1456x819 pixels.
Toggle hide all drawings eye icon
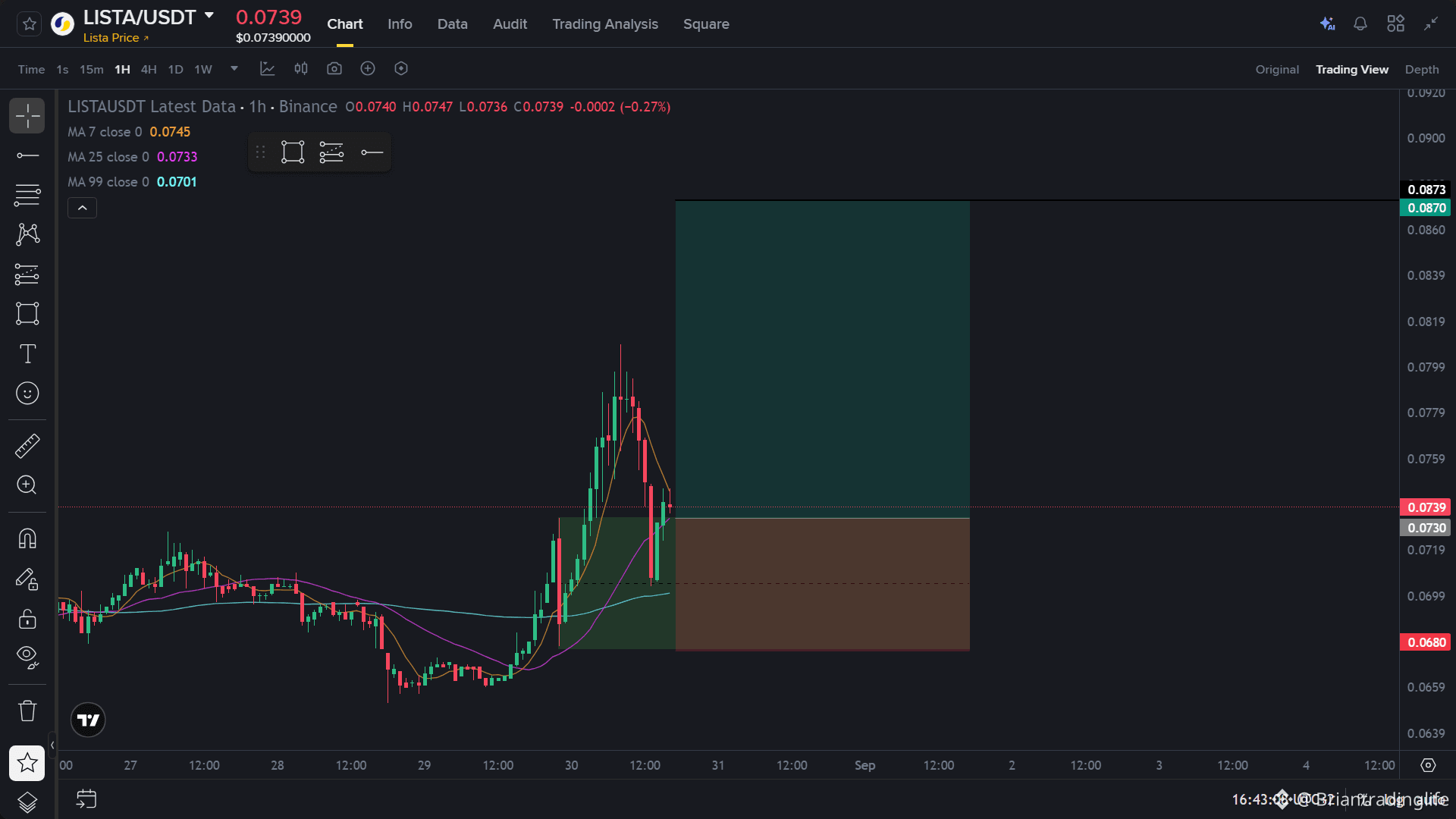tap(27, 657)
